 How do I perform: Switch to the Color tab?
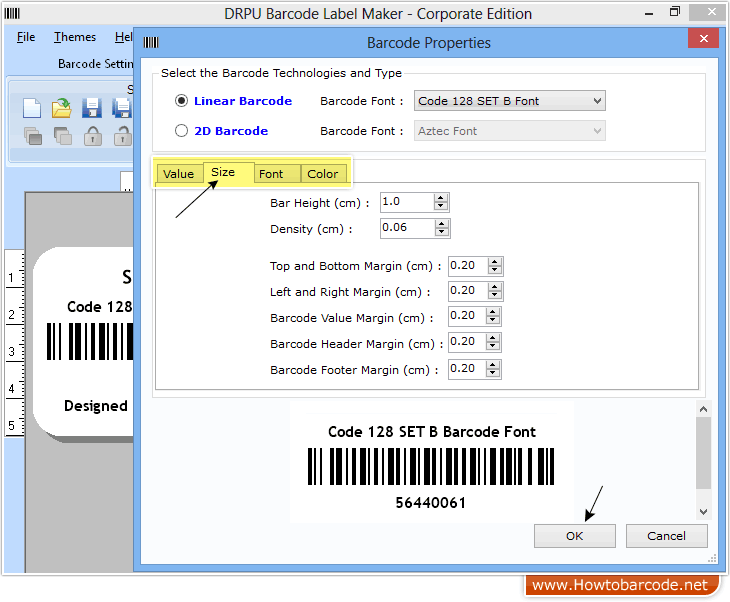coord(323,174)
